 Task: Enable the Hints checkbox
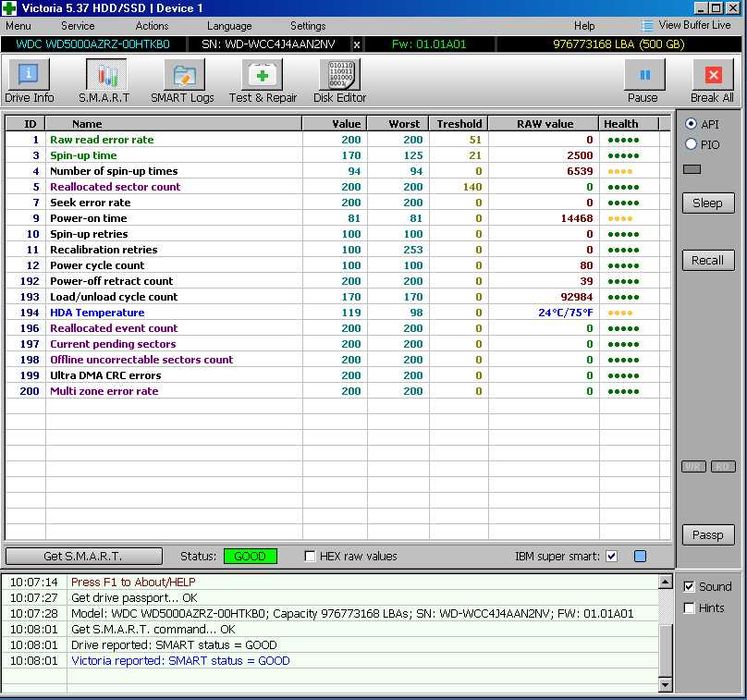click(689, 608)
